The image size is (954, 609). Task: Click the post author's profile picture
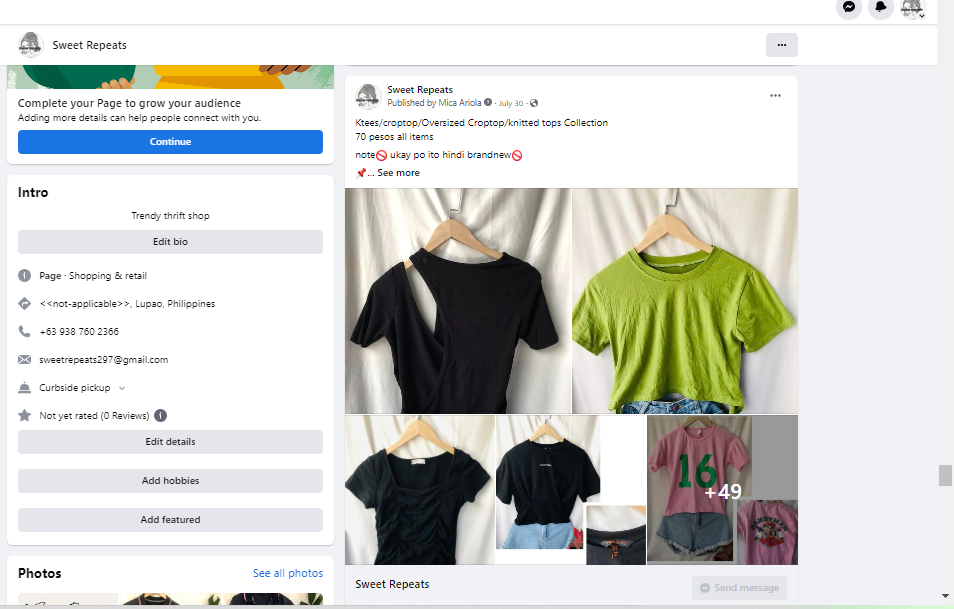(368, 96)
